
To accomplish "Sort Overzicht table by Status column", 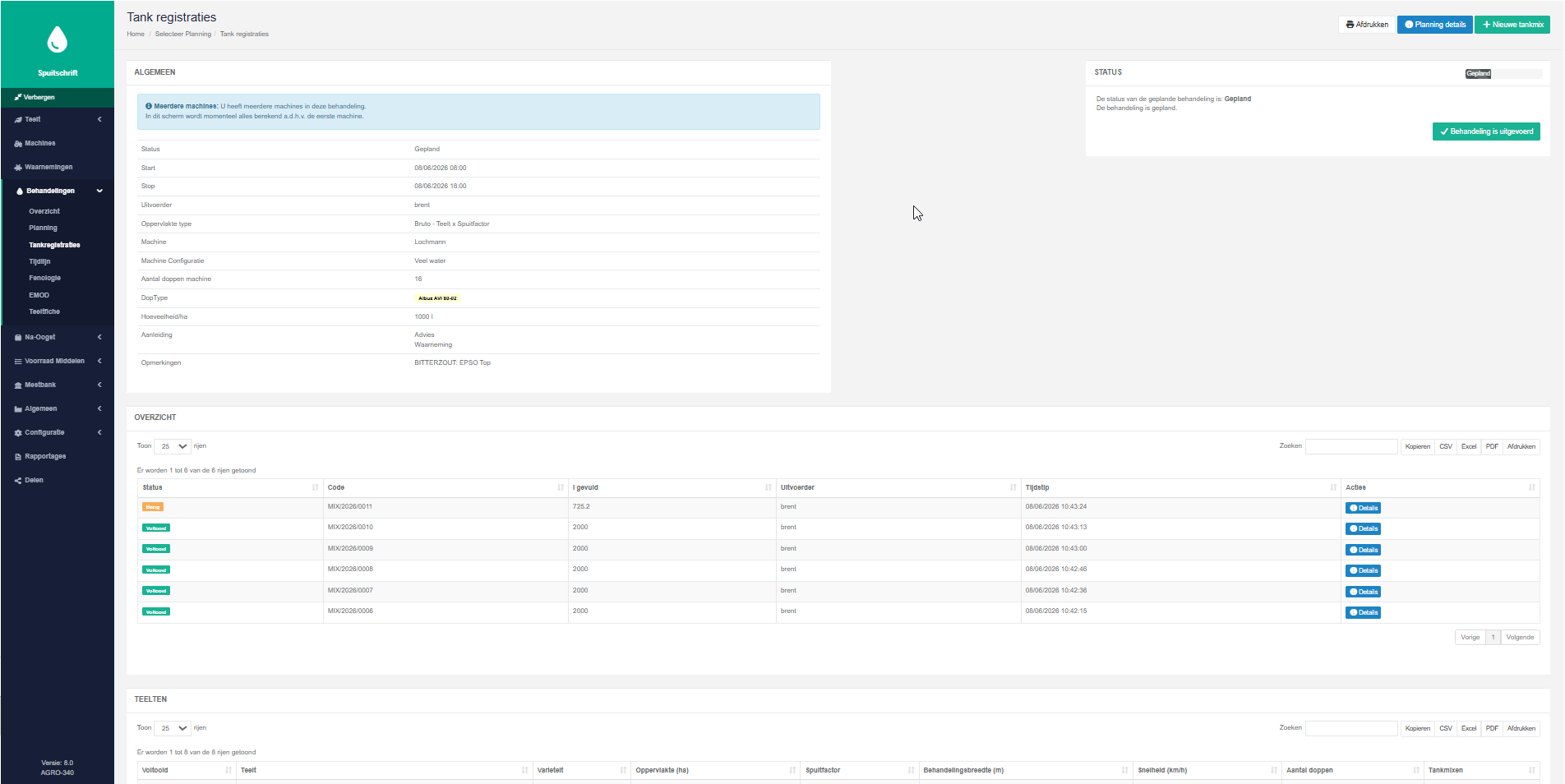I will 230,488.
